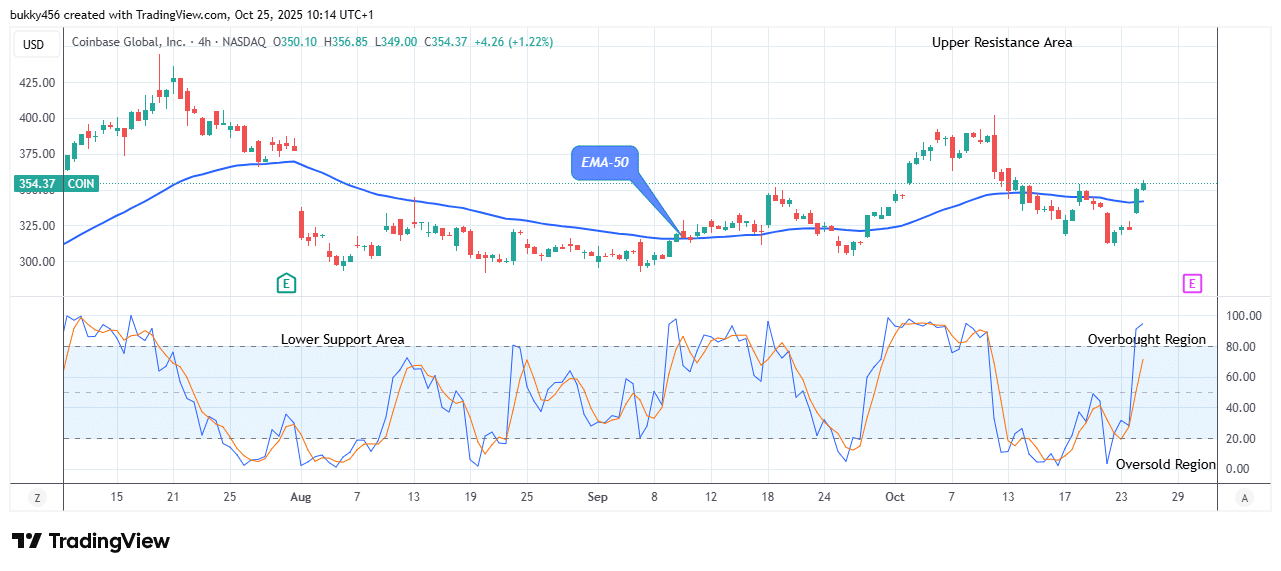Click the purple upcoming earnings E marker
Screen dimensions: 1281x571
coord(1192,284)
